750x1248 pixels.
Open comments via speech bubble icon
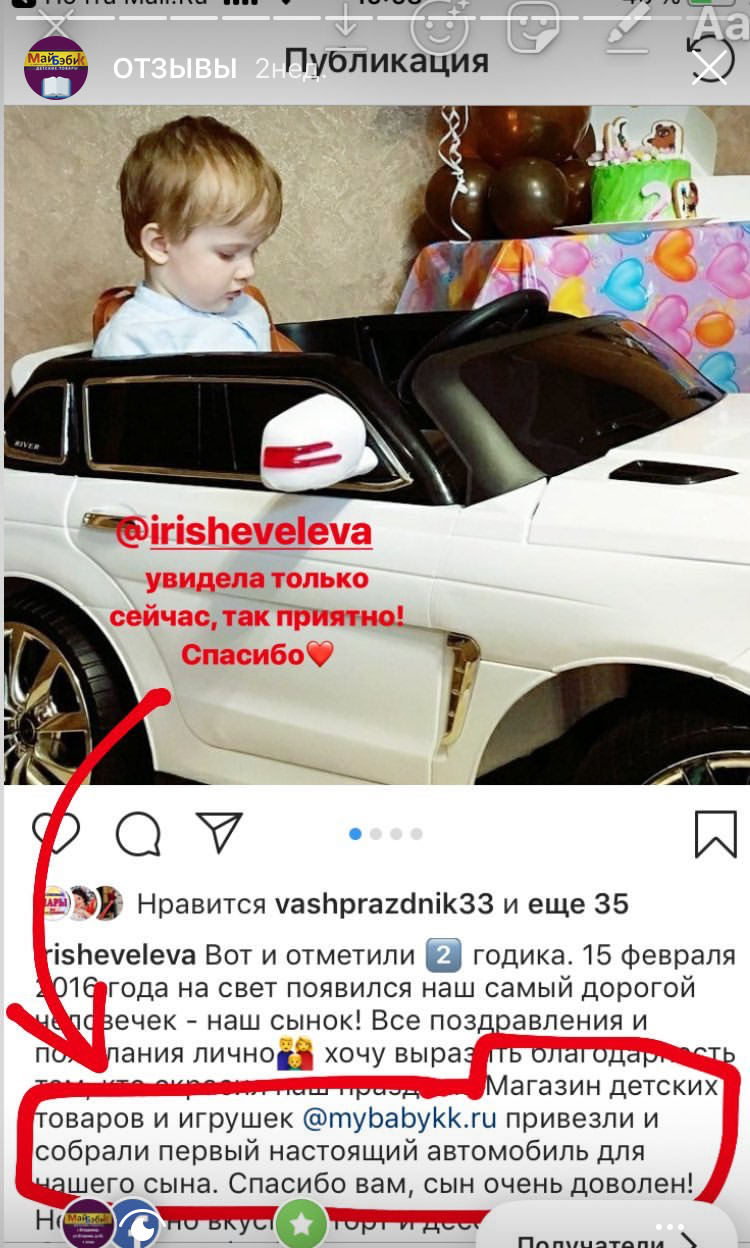[138, 833]
